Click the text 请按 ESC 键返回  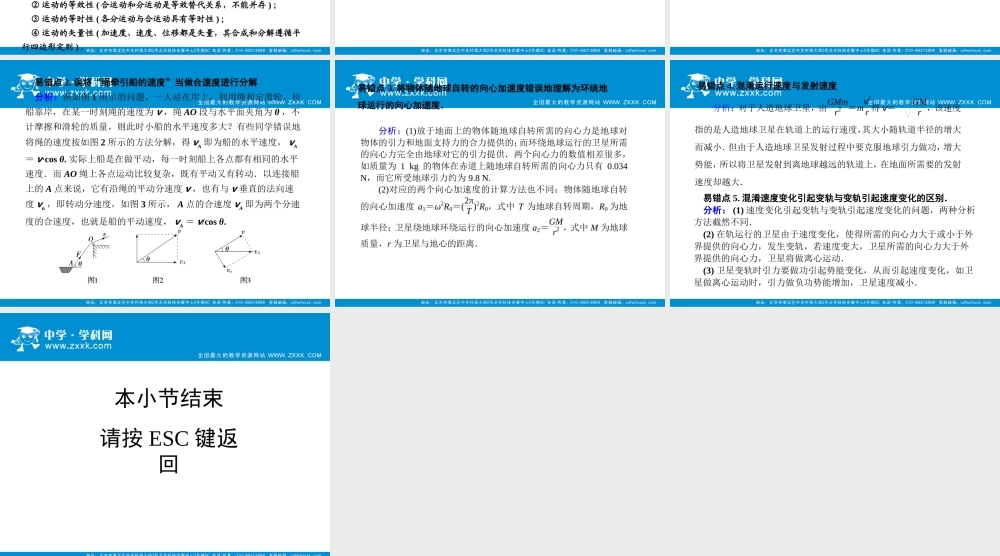pyautogui.click(x=169, y=451)
